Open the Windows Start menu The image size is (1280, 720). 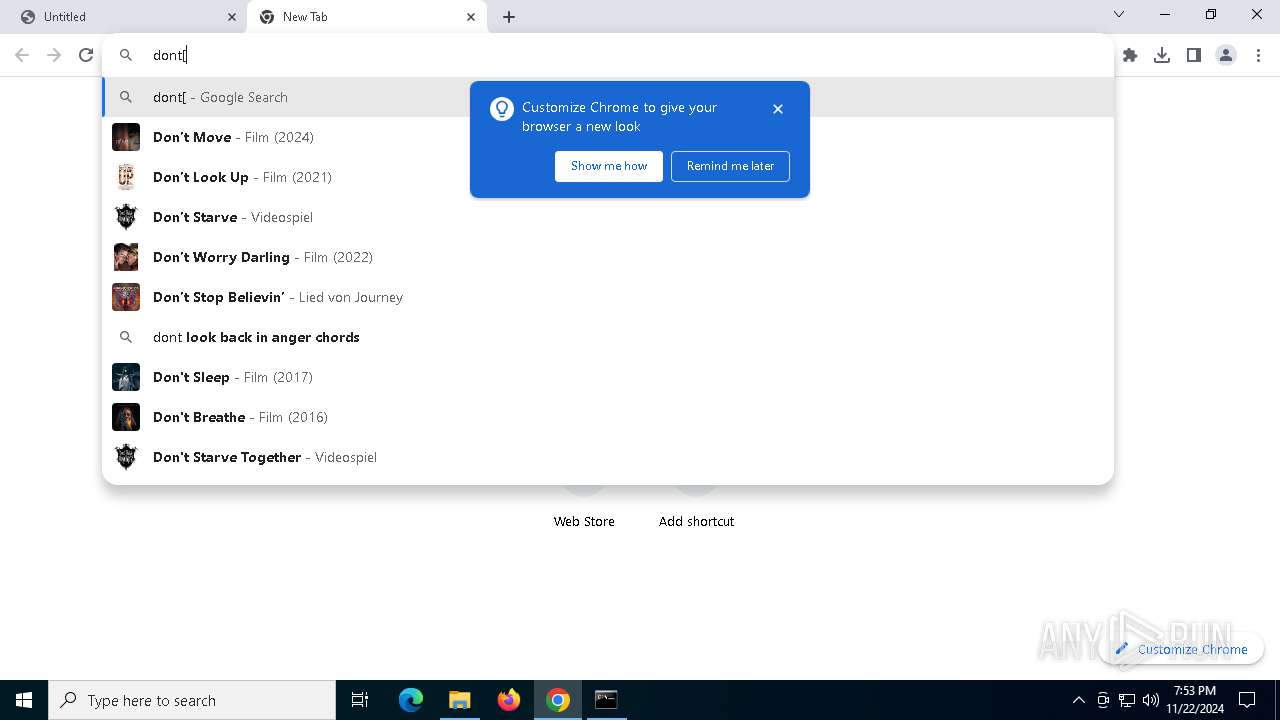pyautogui.click(x=24, y=700)
